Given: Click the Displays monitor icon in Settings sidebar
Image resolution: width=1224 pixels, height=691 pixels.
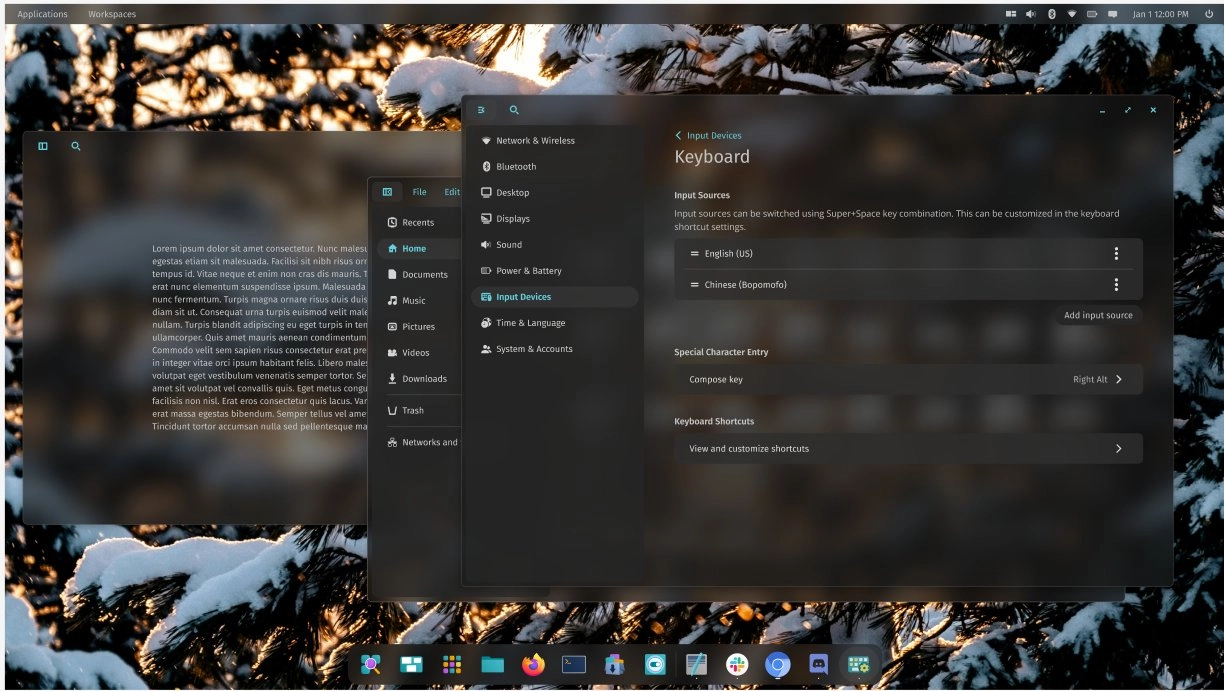Looking at the screenshot, I should [486, 218].
